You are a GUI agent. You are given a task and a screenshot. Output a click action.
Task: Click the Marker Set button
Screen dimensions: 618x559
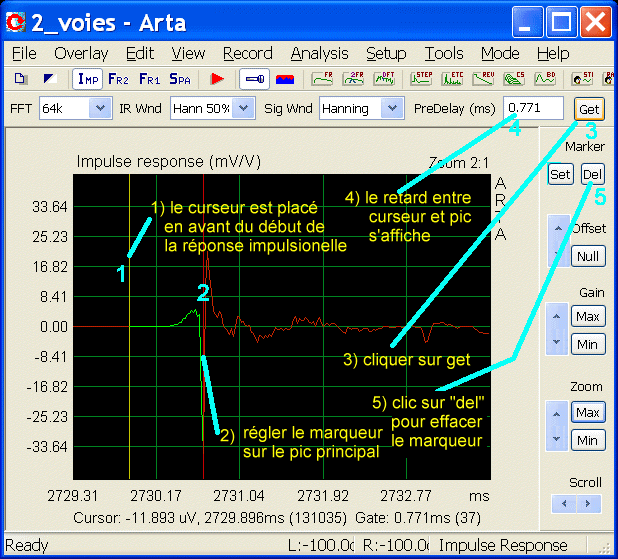pos(560,174)
